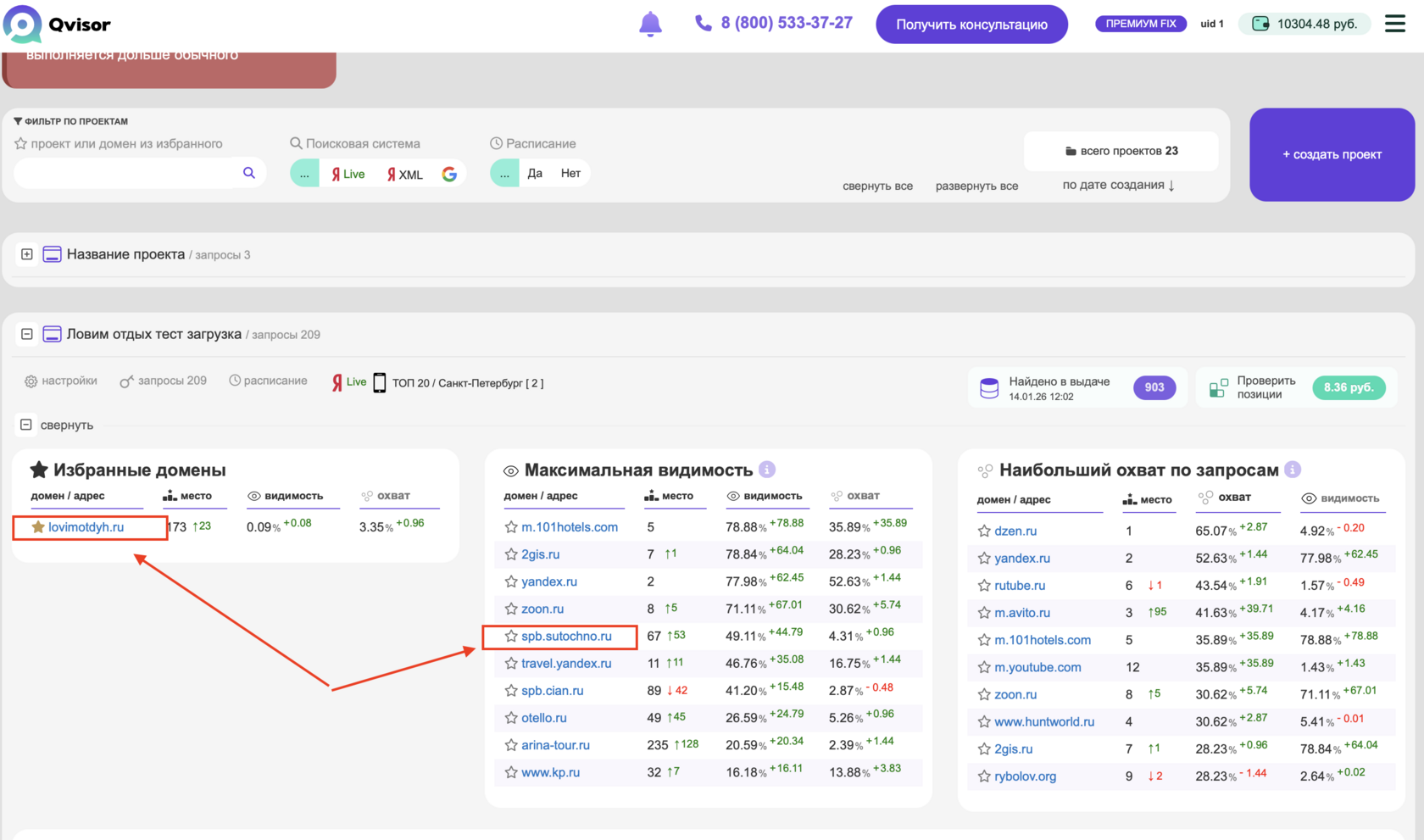This screenshot has width=1424, height=840.
Task: Click the search magnifier in project filter
Action: pos(249,173)
